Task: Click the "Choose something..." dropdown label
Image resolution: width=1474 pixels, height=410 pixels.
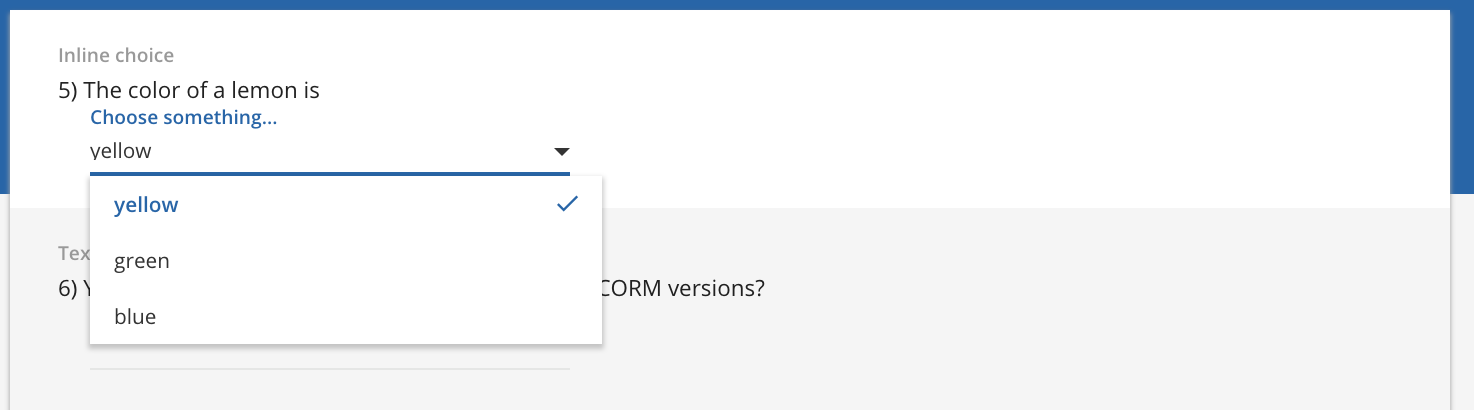Action: coord(184,118)
